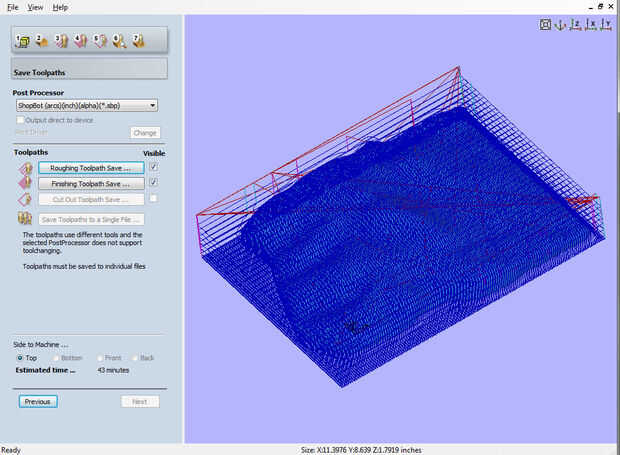Go back with the Previous button
The height and width of the screenshot is (455, 620).
(x=38, y=402)
